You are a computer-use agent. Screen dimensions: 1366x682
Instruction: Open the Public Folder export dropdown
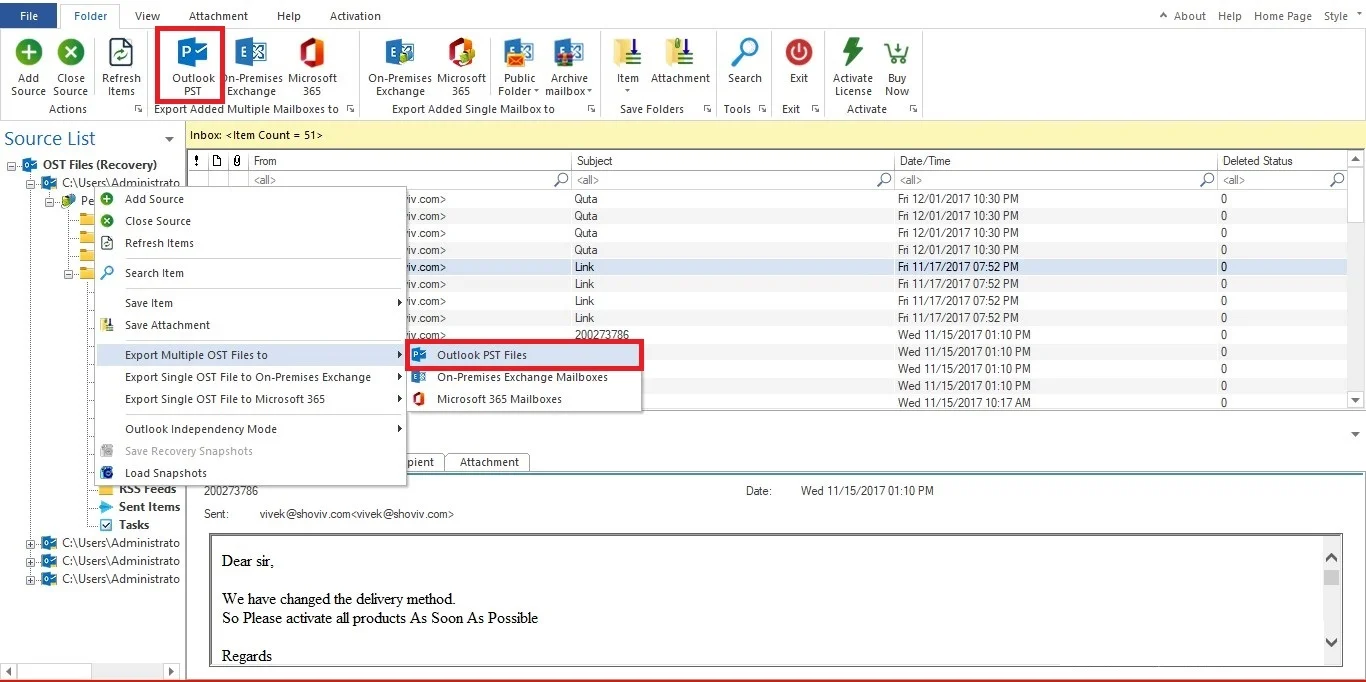pos(519,67)
